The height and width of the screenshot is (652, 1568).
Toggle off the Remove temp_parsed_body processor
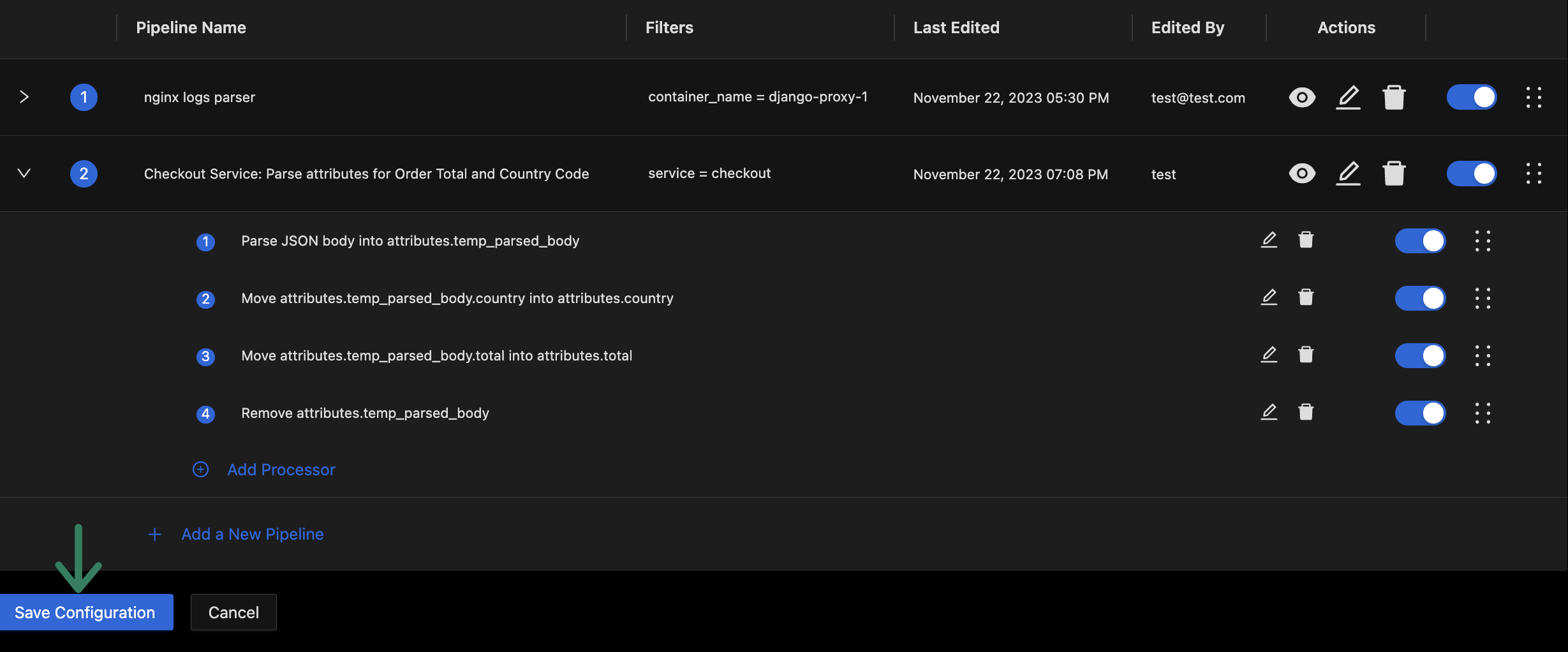(x=1420, y=413)
